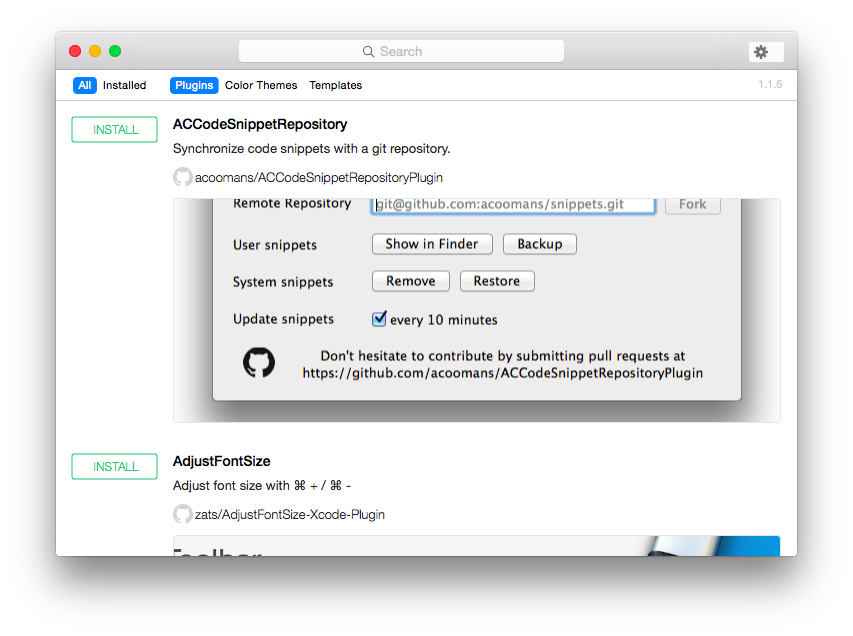Image resolution: width=853 pixels, height=636 pixels.
Task: Click the Restore system snippets button
Action: pyautogui.click(x=497, y=281)
